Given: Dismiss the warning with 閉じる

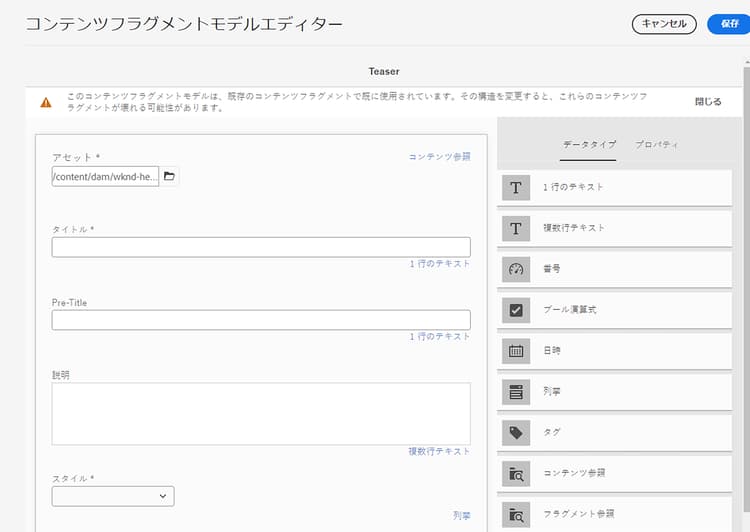Looking at the screenshot, I should click(x=708, y=101).
